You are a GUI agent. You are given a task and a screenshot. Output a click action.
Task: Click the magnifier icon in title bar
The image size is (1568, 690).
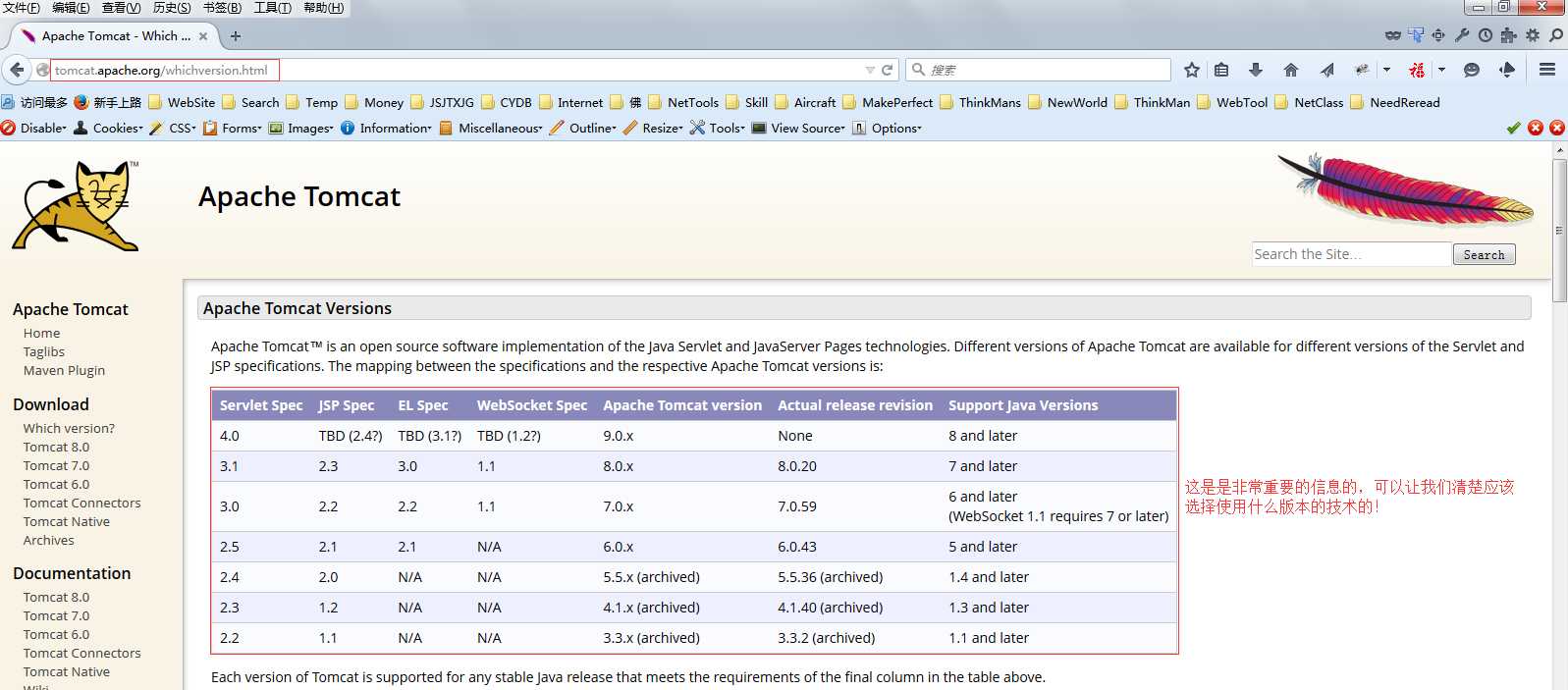[x=1556, y=35]
